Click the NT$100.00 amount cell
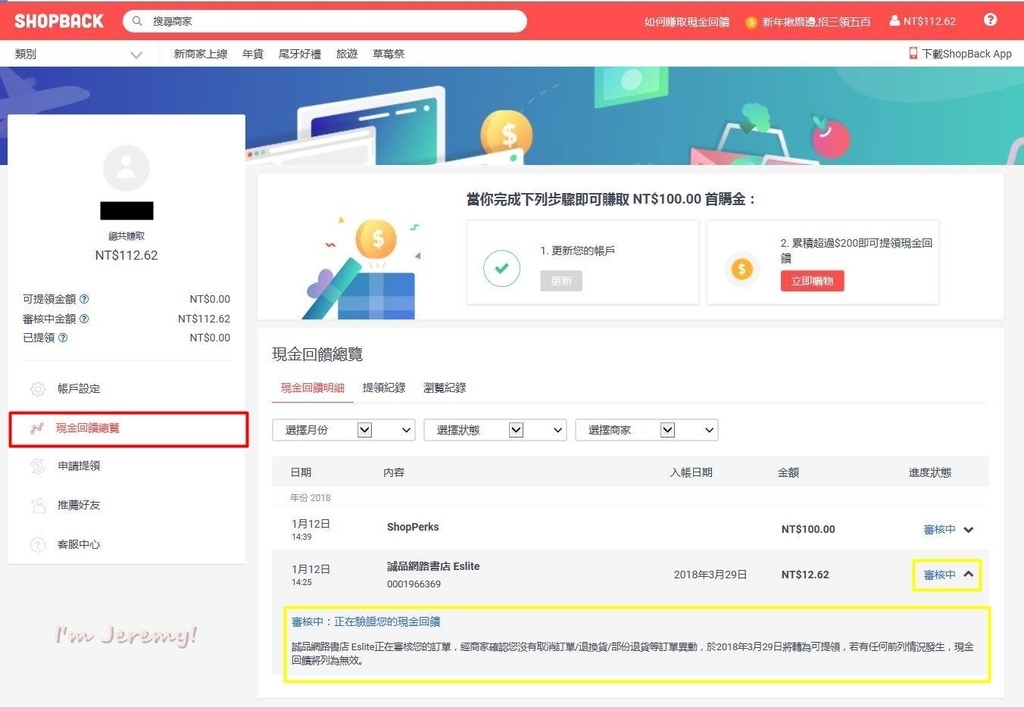 pos(808,529)
